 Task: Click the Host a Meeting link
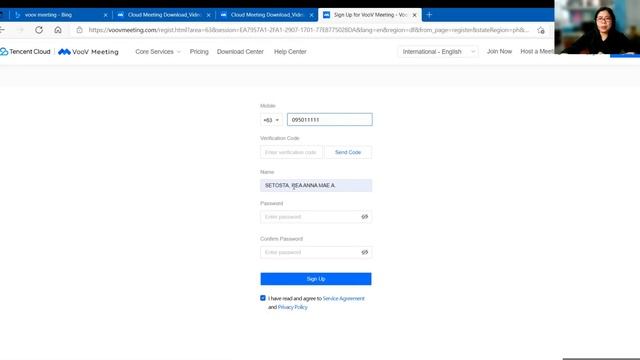coord(537,51)
